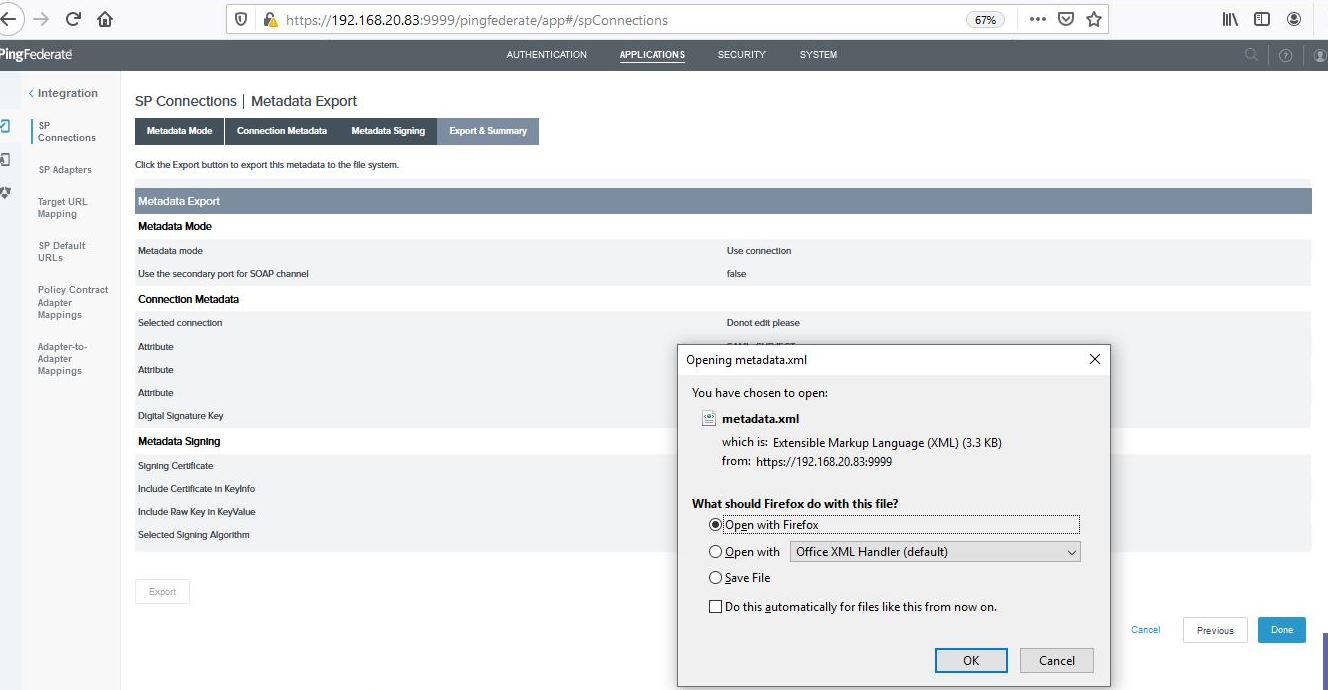1328x690 pixels.
Task: Click the metadata.xml file icon in dialog
Action: click(708, 418)
